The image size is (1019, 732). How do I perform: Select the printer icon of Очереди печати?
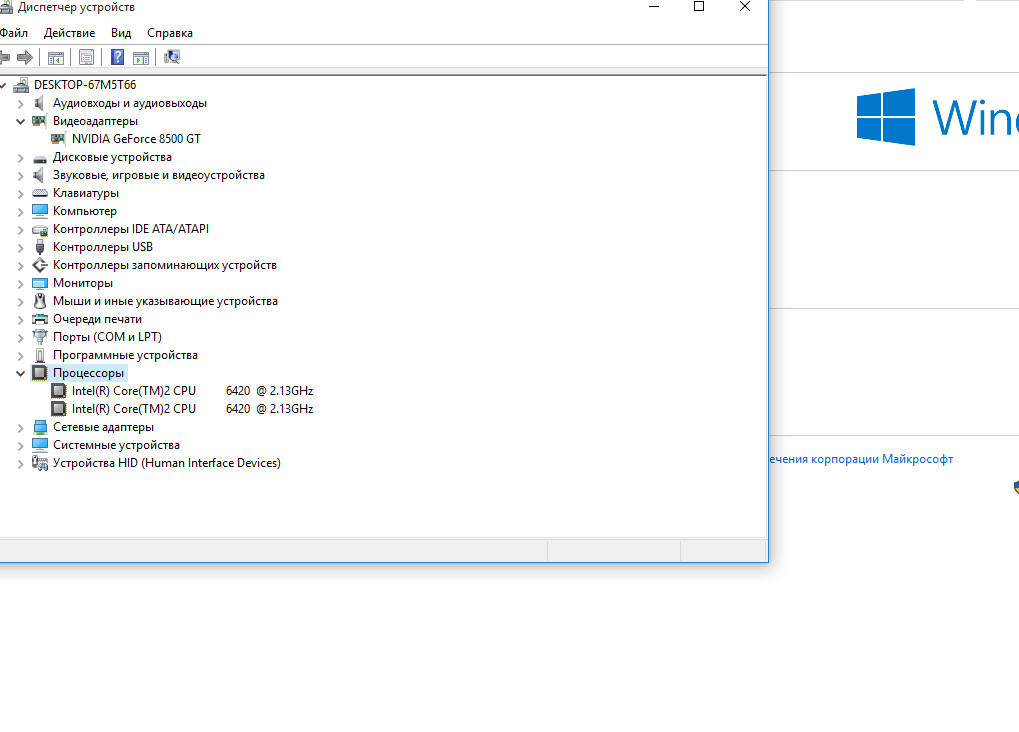click(x=40, y=319)
